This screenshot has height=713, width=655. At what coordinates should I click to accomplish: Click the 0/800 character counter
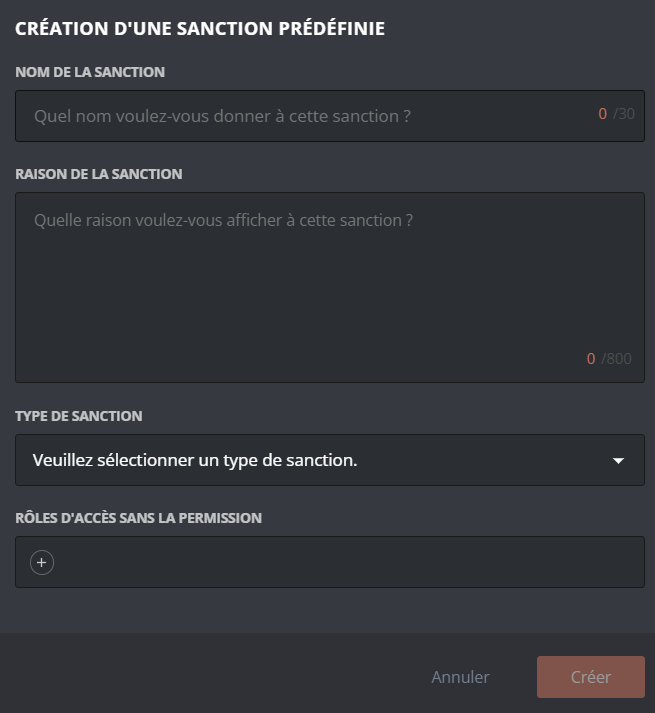tap(609, 359)
